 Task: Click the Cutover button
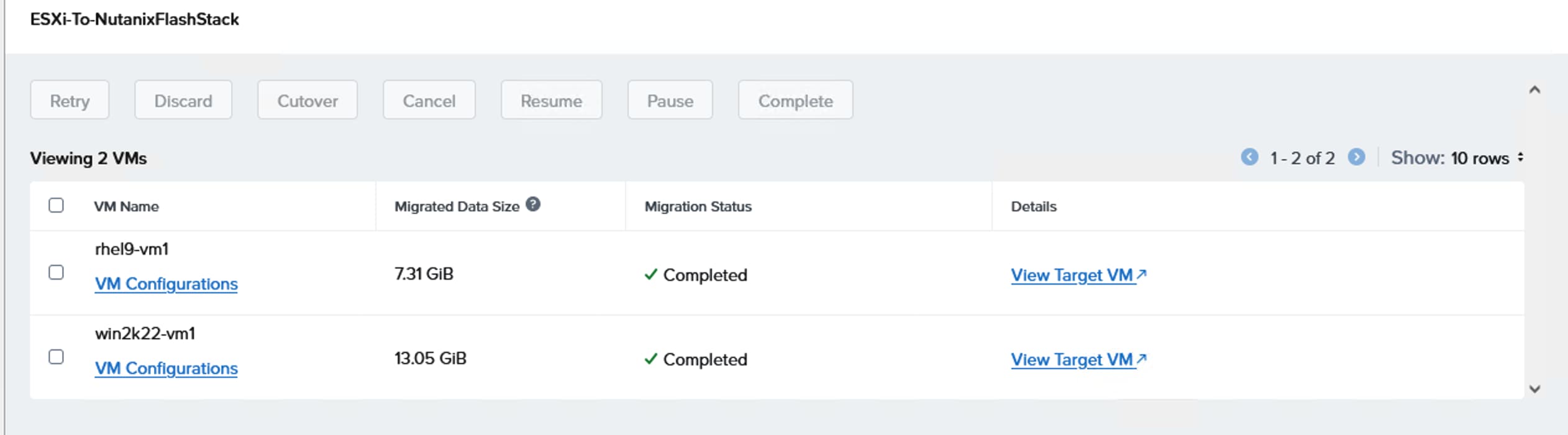[x=308, y=100]
